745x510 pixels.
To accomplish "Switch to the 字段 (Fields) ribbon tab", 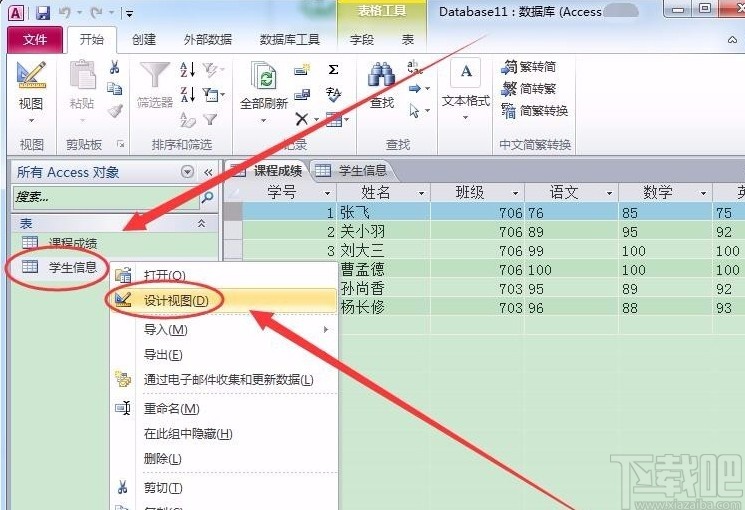I will [x=362, y=39].
